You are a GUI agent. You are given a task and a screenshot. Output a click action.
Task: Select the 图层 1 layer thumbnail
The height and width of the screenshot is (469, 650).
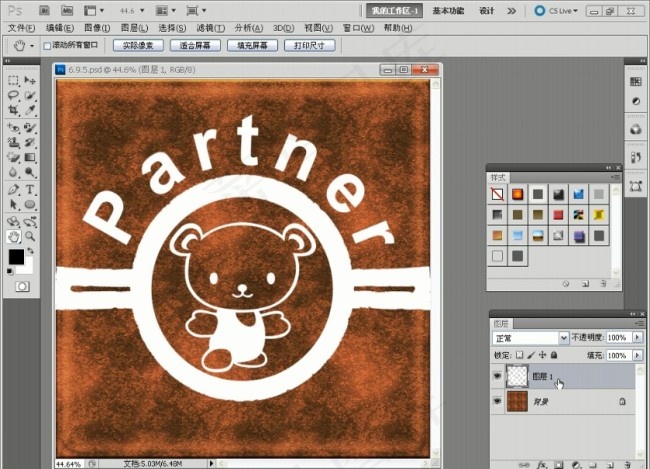point(518,375)
